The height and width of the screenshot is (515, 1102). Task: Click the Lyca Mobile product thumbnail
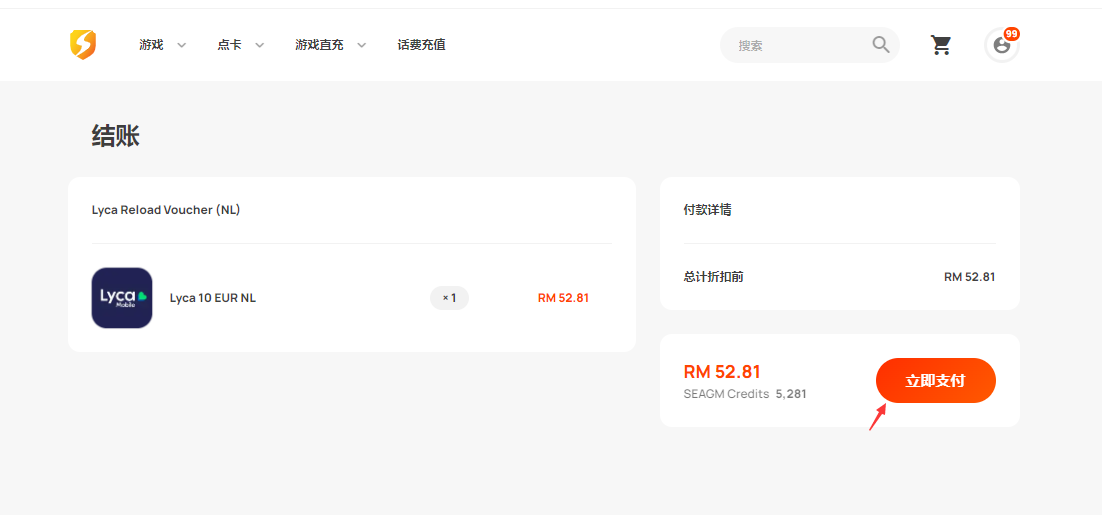[122, 298]
